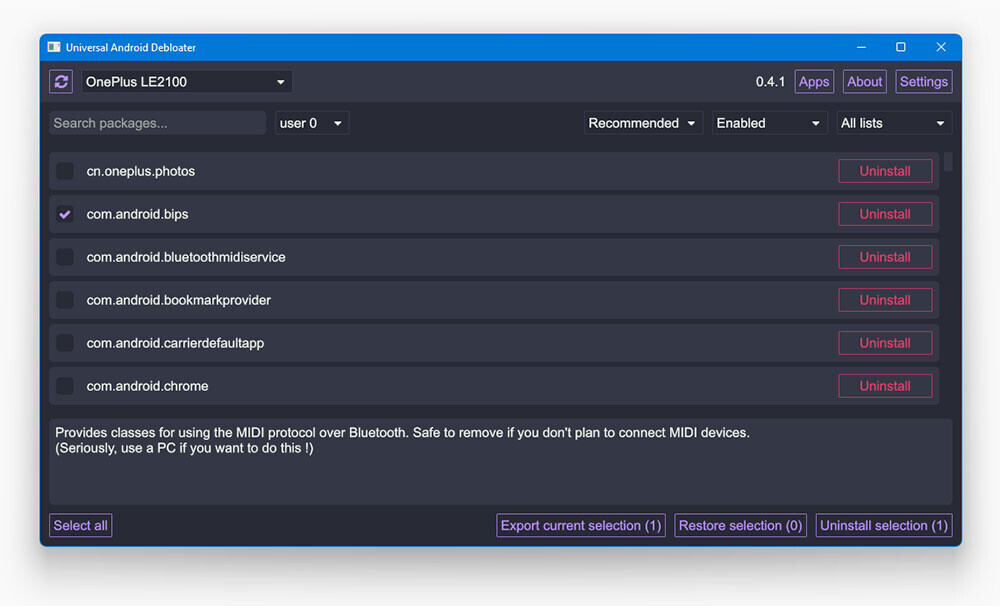
Task: Uninstall the com.android.bluetoothmidiservice package
Action: (885, 257)
